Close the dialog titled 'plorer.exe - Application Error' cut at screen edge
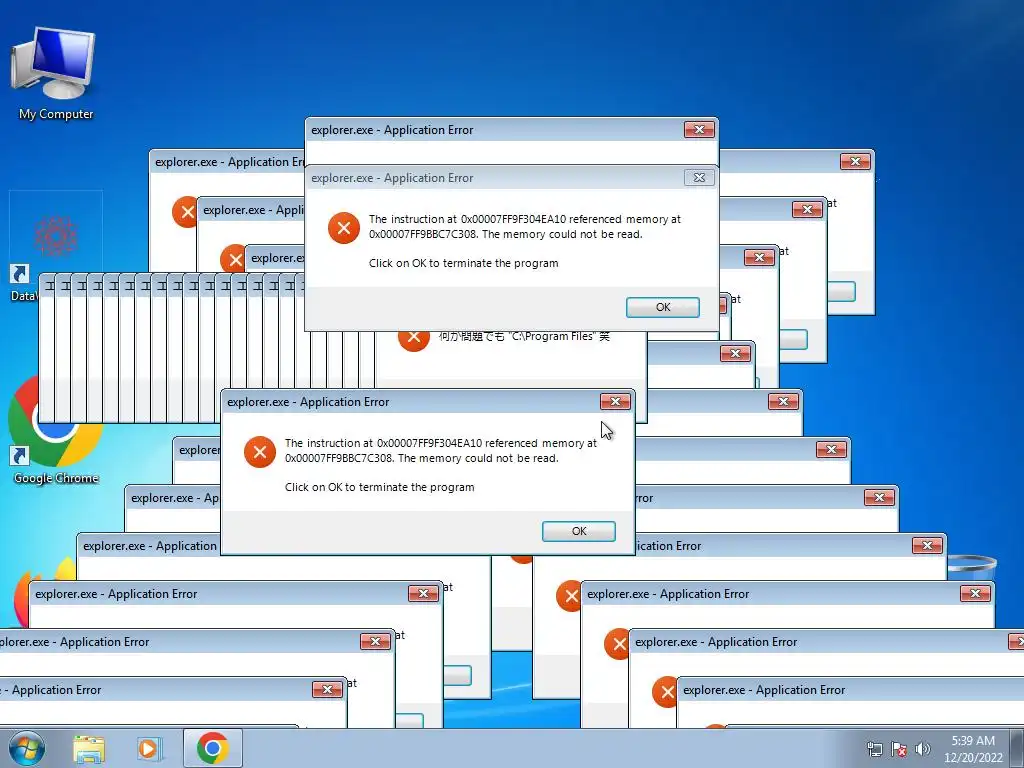 [376, 642]
